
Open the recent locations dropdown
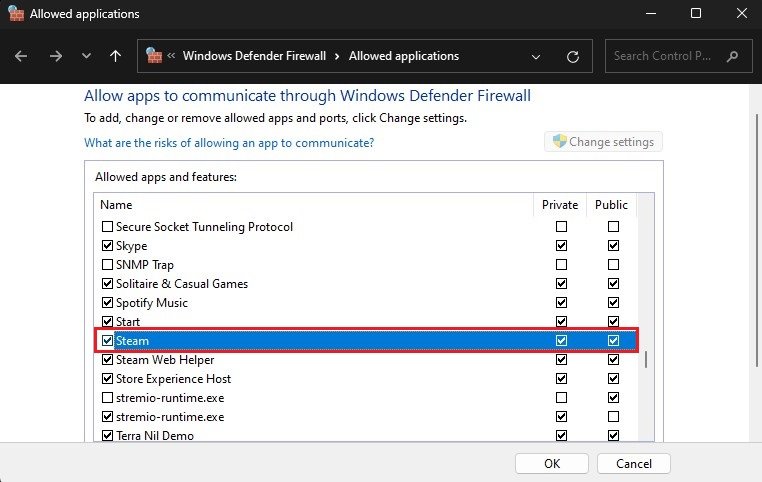click(86, 57)
